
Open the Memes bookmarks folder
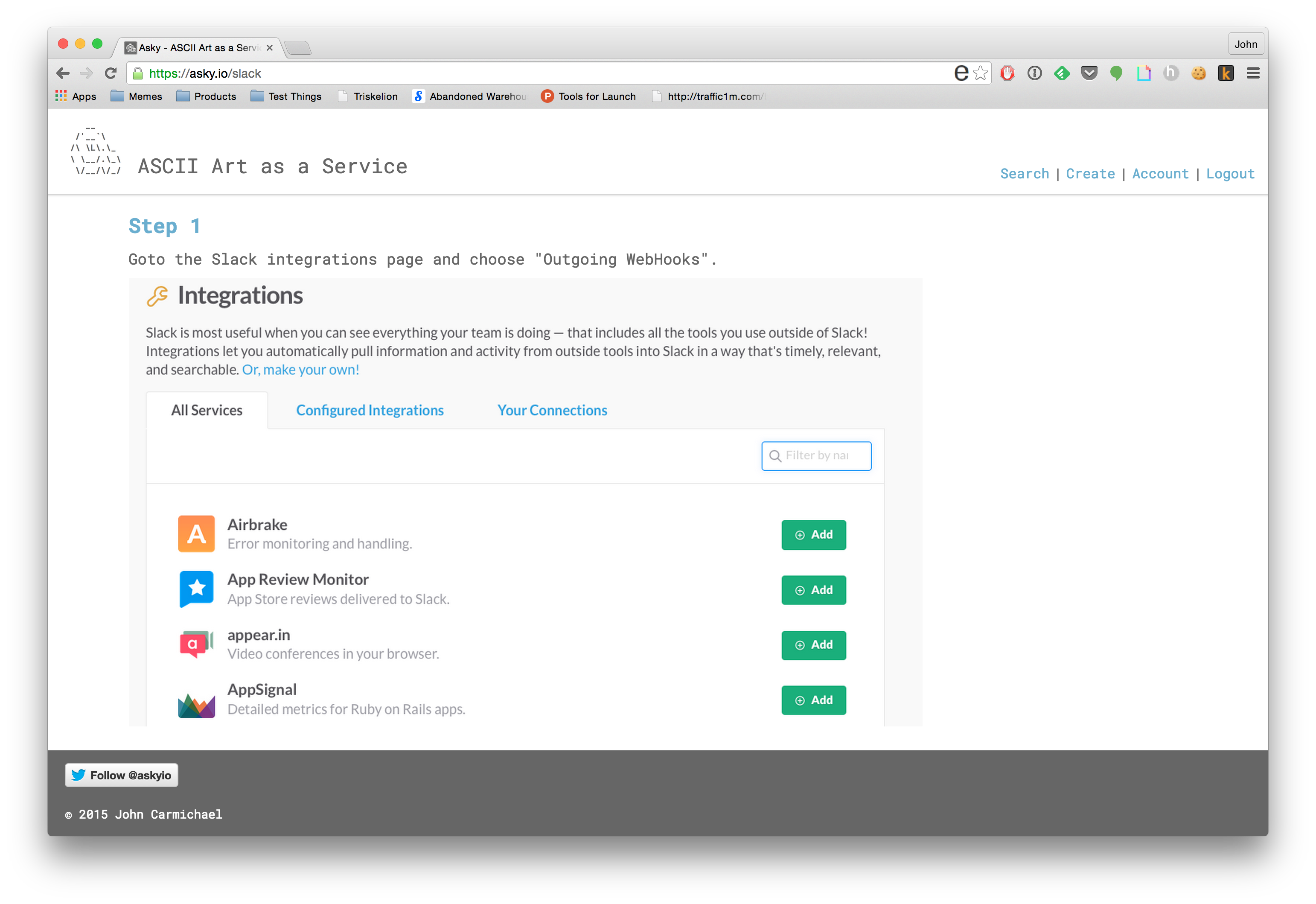point(136,96)
